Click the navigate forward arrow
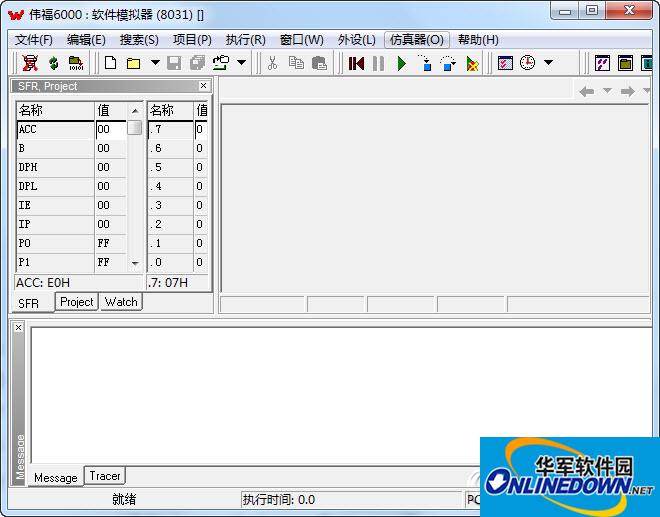The image size is (660, 517). (628, 91)
